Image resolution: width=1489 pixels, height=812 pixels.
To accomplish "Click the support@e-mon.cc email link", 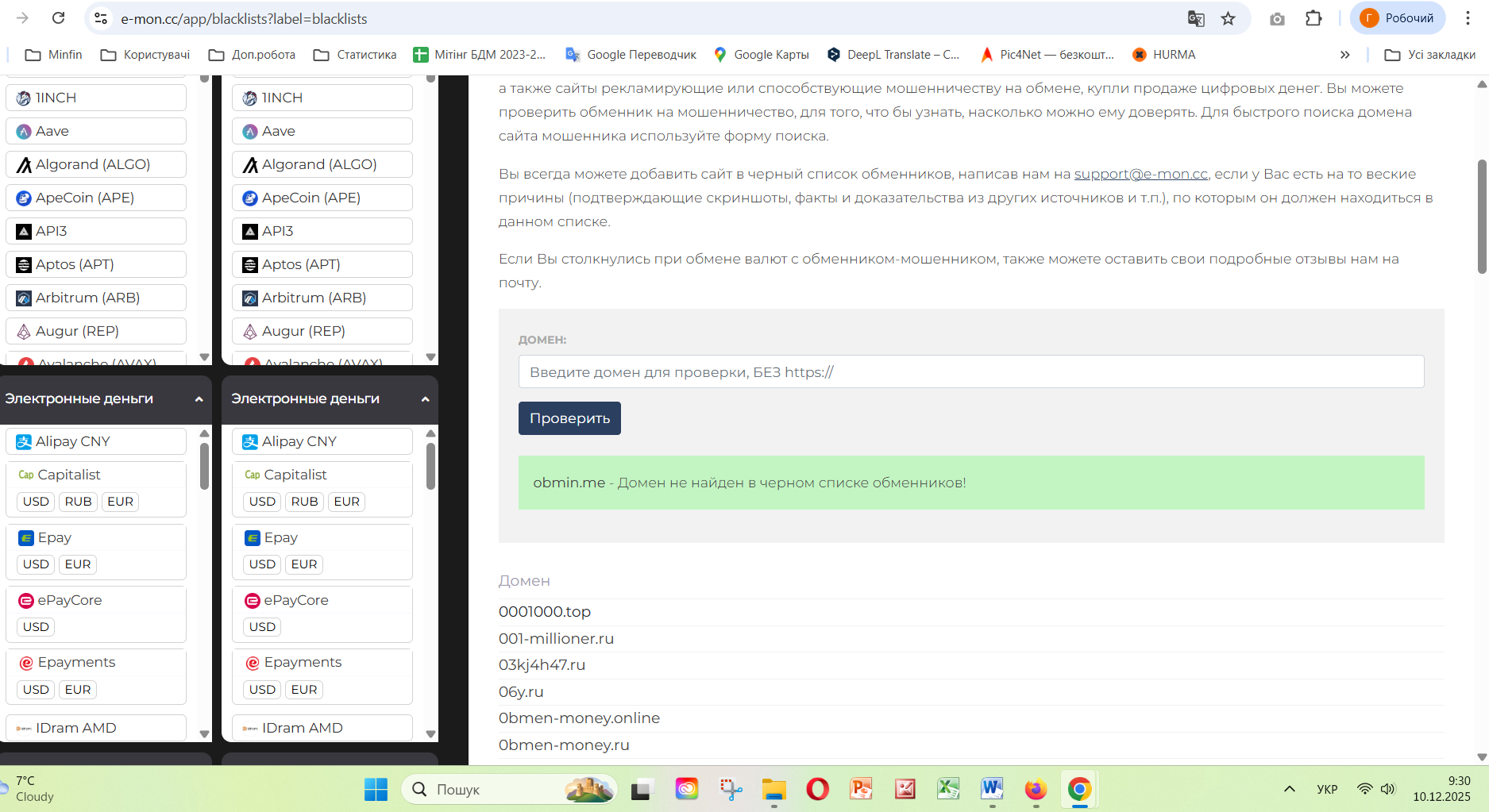I will (x=1141, y=174).
